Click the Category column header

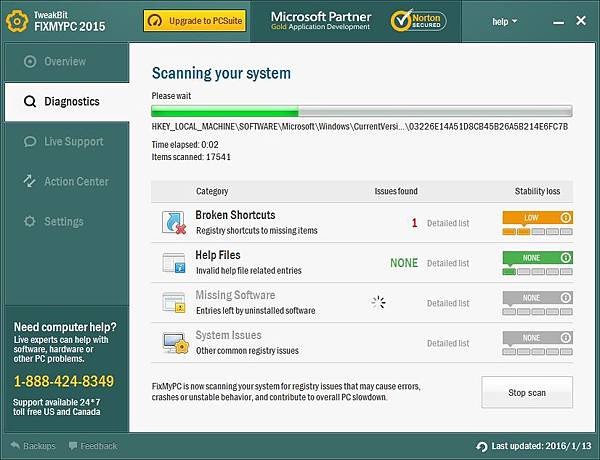click(212, 191)
